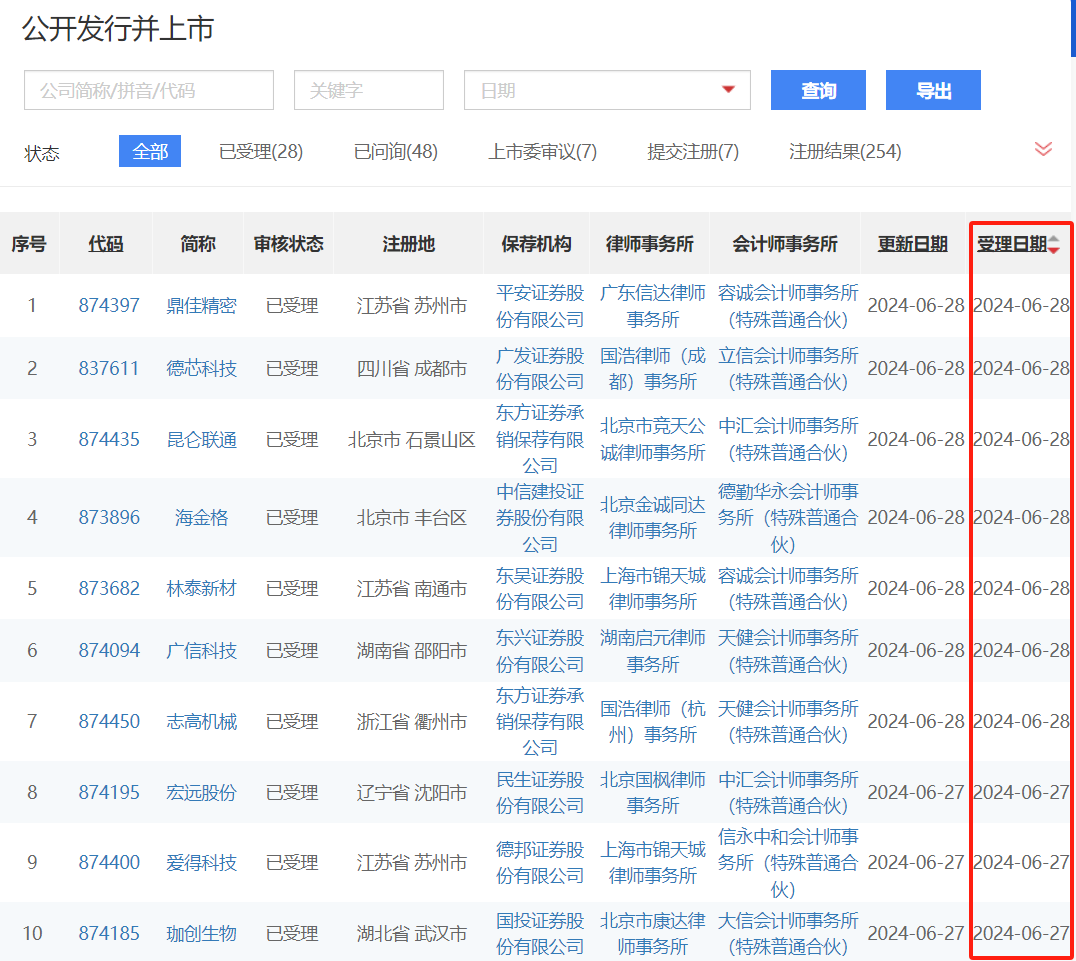Filter by 已受理(28) status
Image resolution: width=1076 pixels, height=961 pixels.
(261, 152)
